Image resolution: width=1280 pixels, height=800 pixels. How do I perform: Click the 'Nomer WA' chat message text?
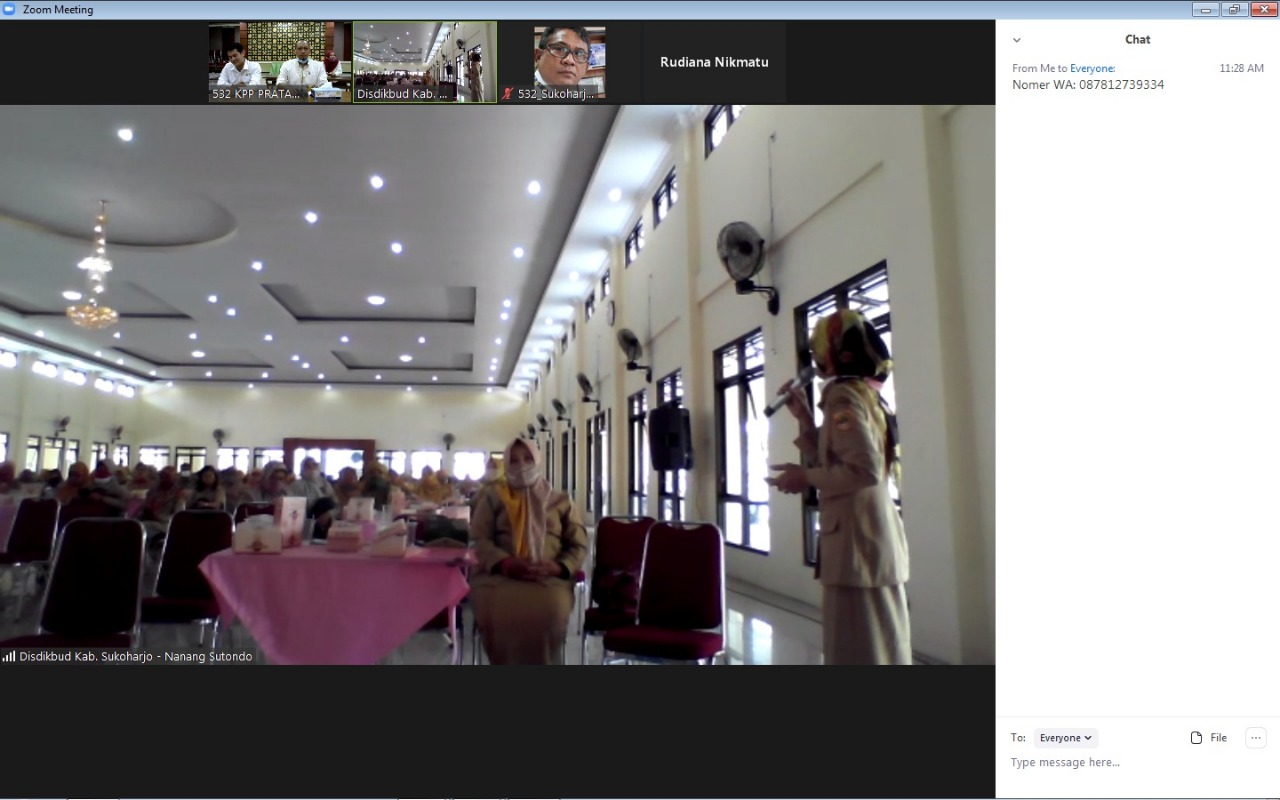tap(1088, 85)
